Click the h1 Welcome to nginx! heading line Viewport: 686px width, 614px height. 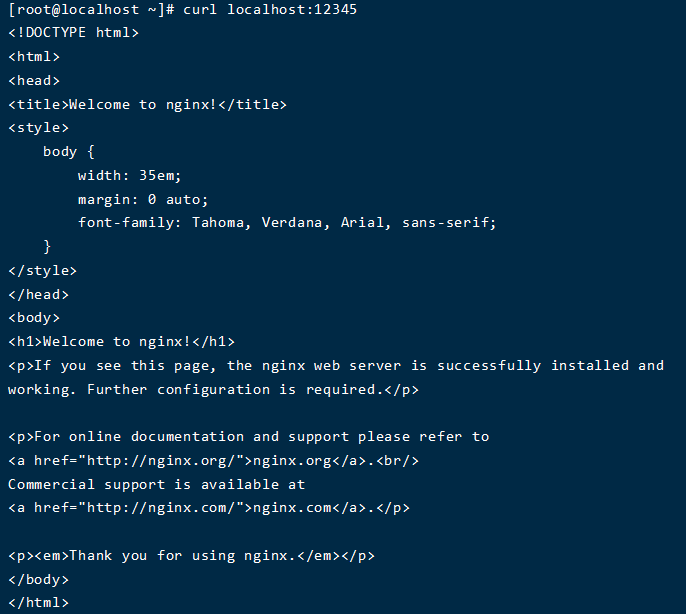click(121, 341)
